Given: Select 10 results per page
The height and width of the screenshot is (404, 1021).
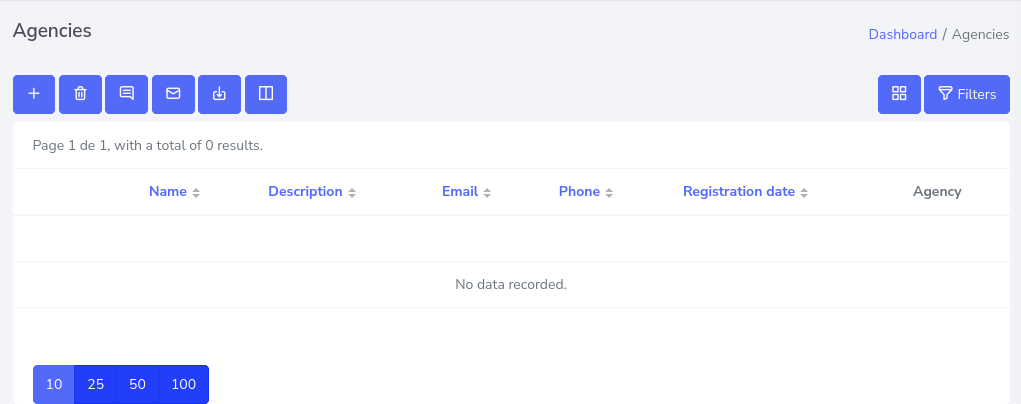Looking at the screenshot, I should click(54, 384).
